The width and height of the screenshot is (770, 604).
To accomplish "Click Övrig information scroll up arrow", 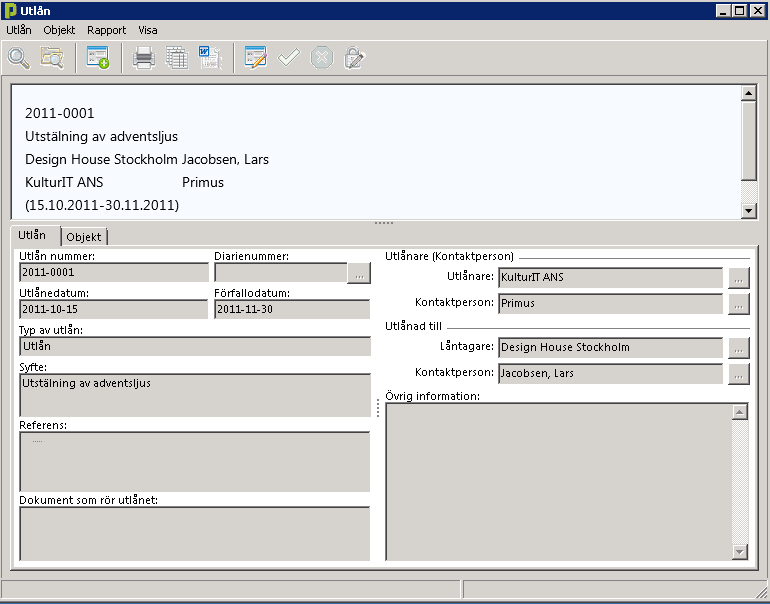I will pyautogui.click(x=740, y=412).
